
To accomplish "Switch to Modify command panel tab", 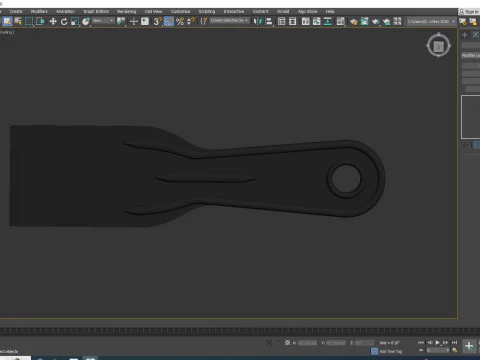I will click(475, 35).
